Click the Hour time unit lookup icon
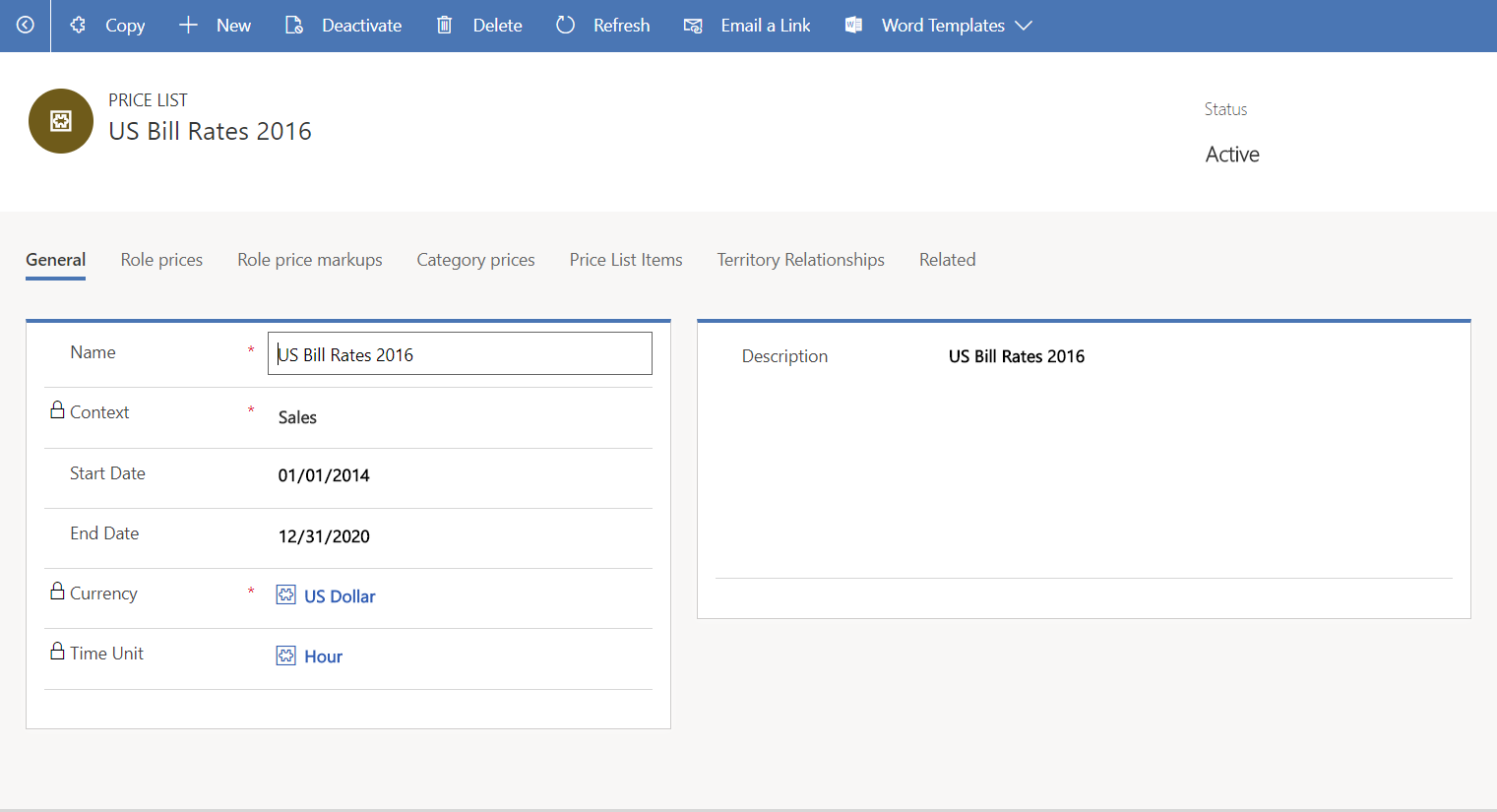The width and height of the screenshot is (1497, 812). point(285,655)
